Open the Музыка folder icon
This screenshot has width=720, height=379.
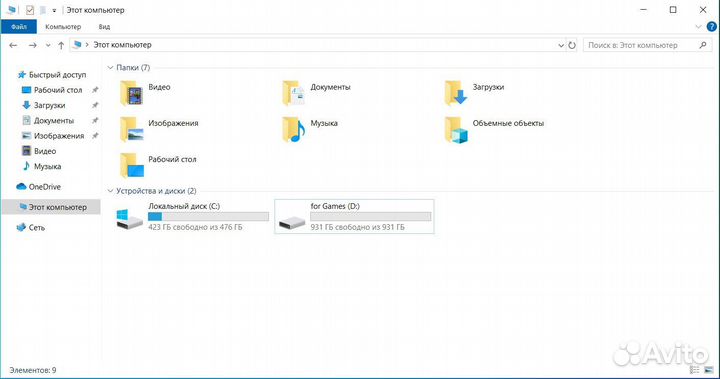[x=294, y=129]
